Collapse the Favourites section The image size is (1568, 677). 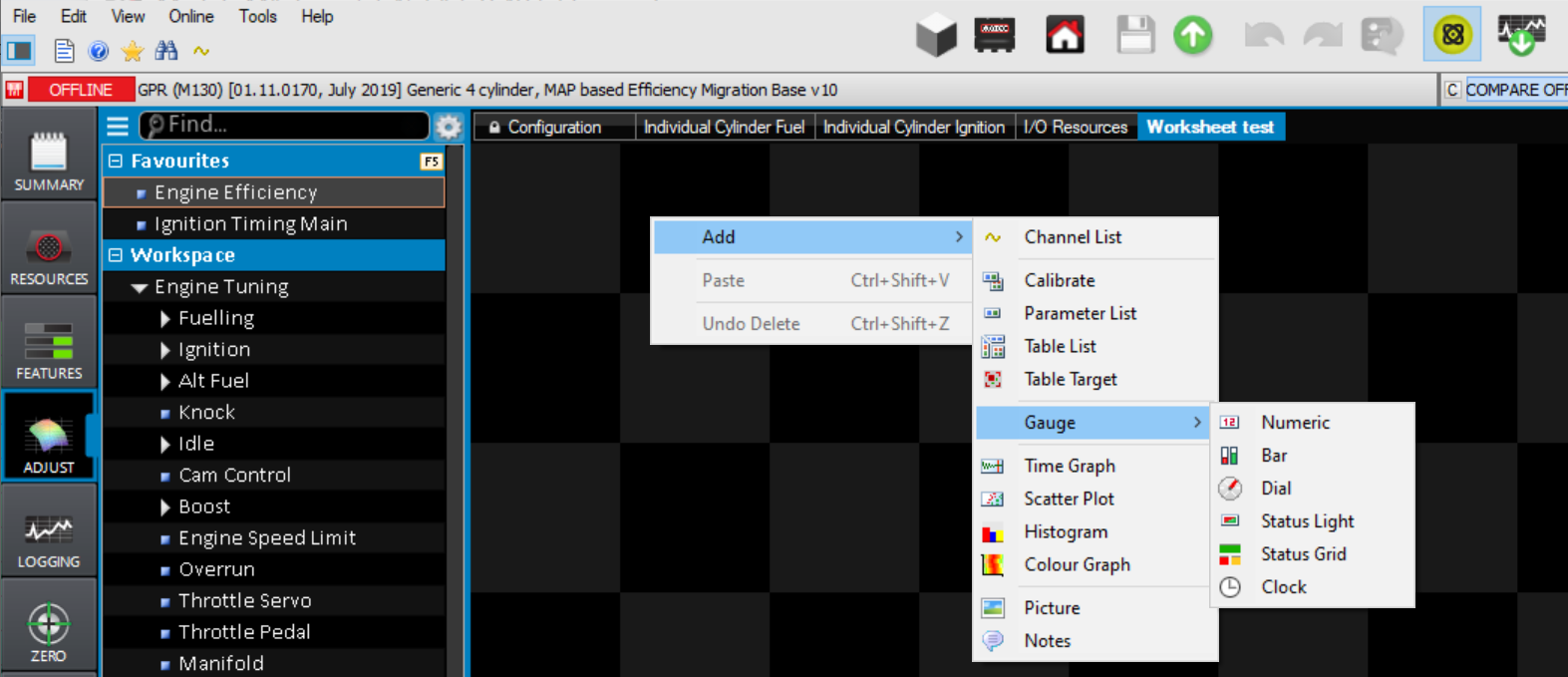click(116, 161)
